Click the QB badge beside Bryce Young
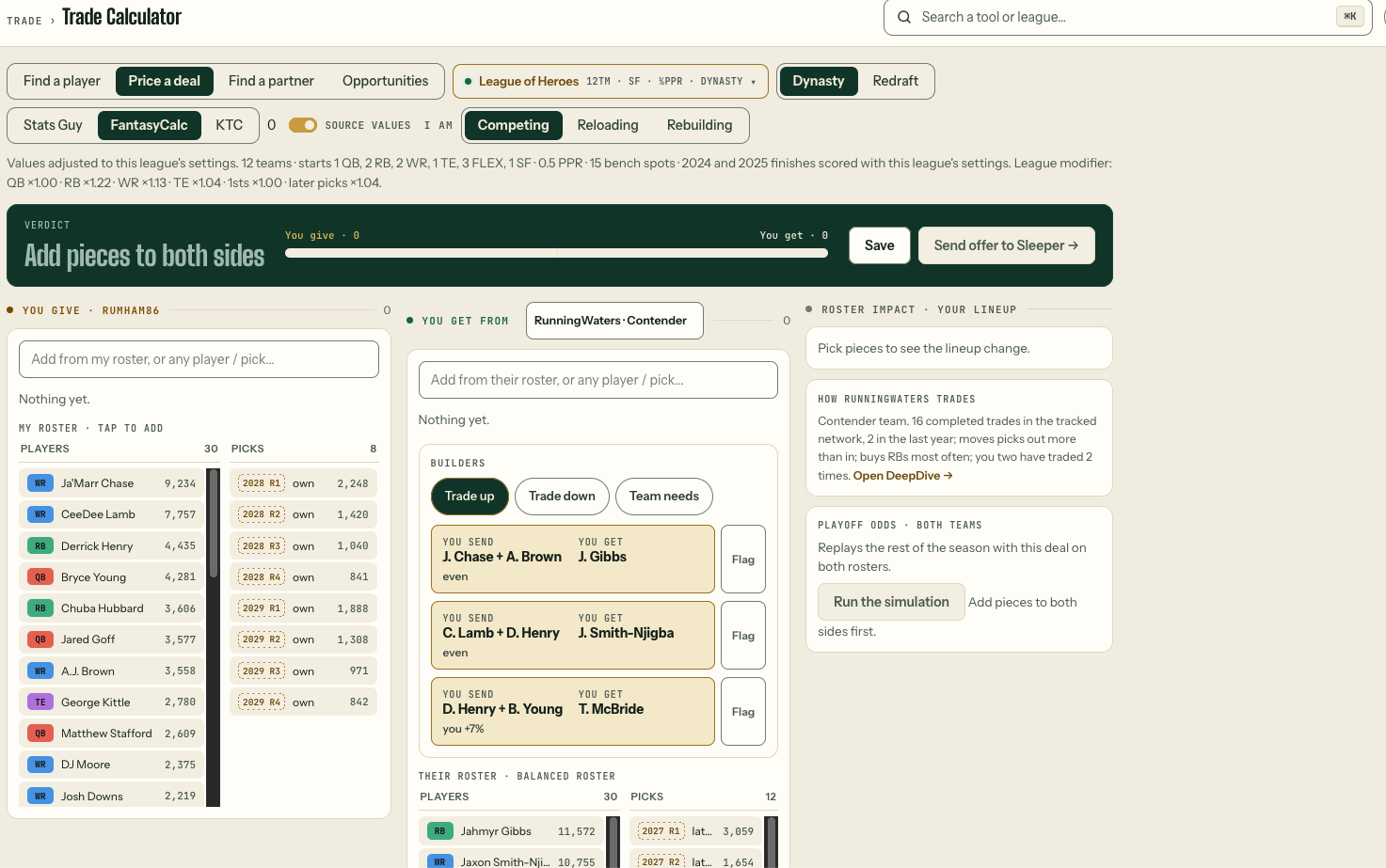Viewport: 1386px width, 868px height. coord(40,577)
